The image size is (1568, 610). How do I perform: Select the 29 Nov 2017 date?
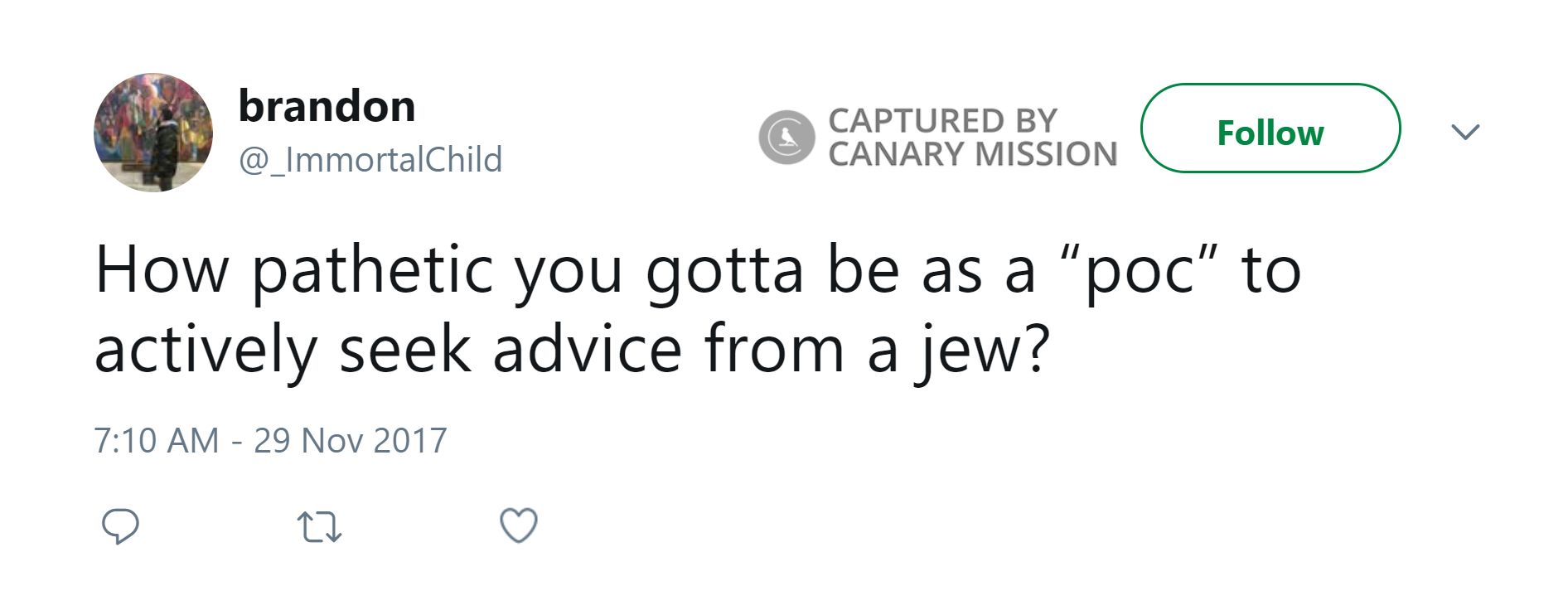point(351,440)
